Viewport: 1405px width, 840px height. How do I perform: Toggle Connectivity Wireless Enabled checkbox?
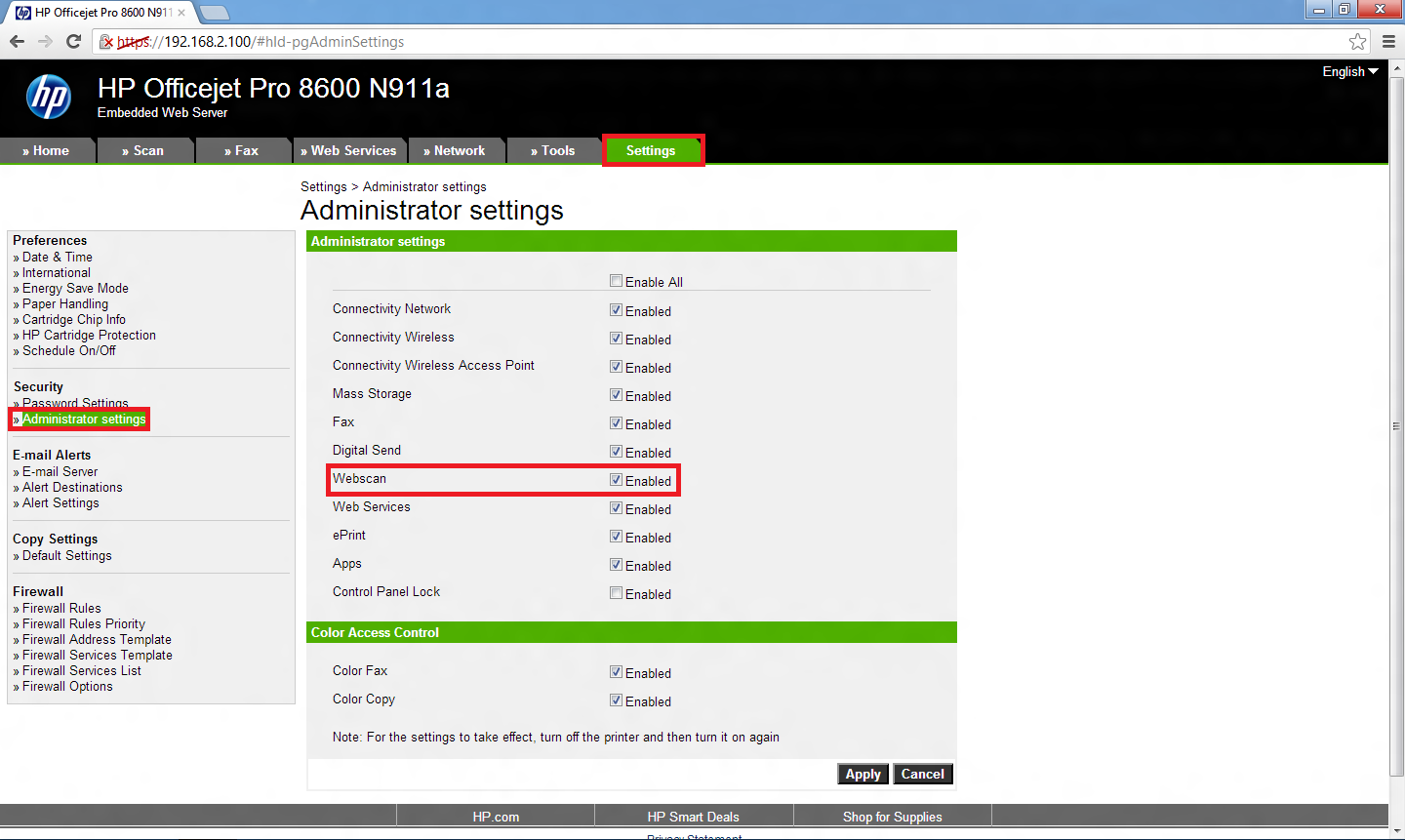(616, 339)
